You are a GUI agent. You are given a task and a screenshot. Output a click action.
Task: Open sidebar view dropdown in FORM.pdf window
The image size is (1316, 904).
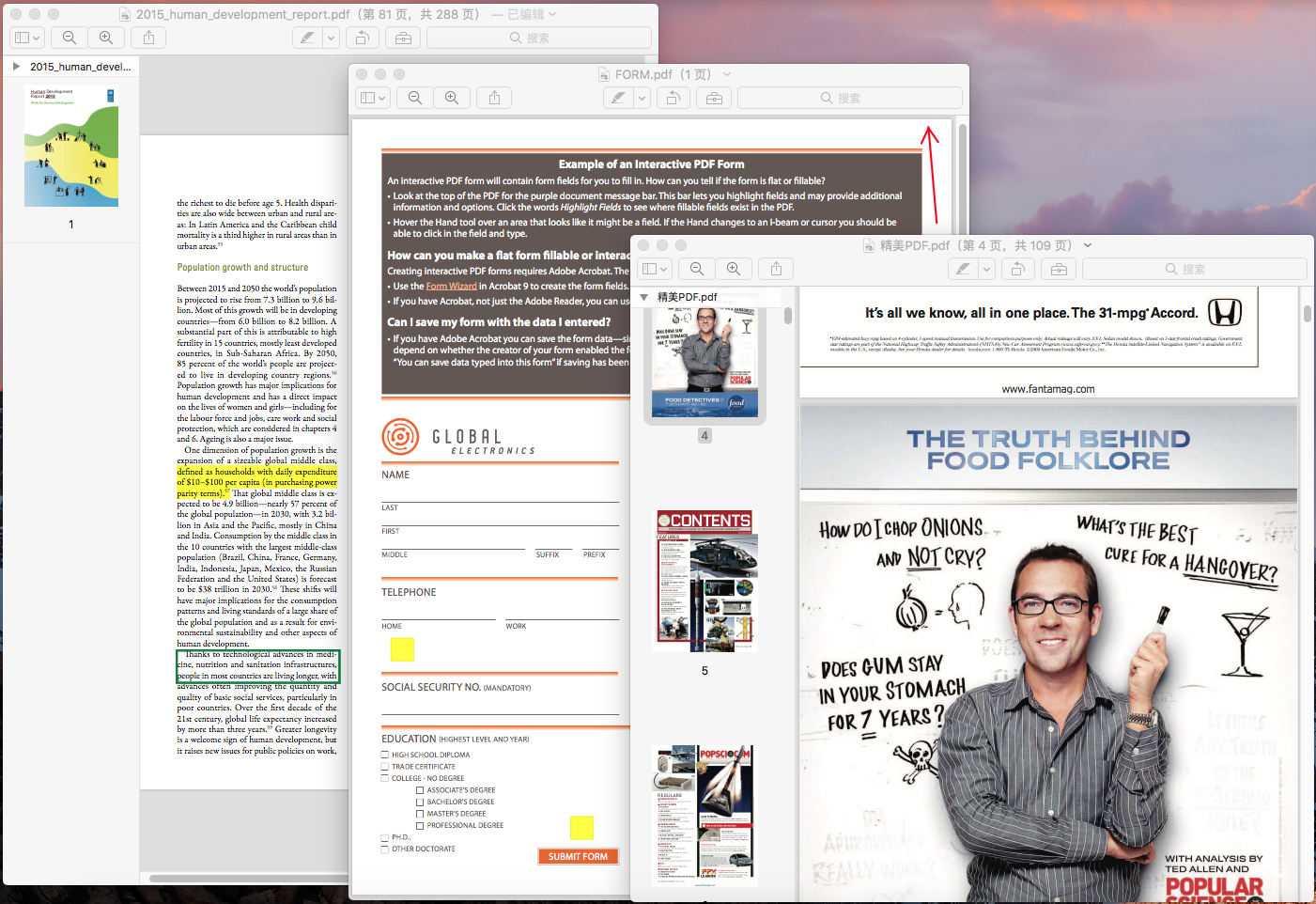coord(373,98)
